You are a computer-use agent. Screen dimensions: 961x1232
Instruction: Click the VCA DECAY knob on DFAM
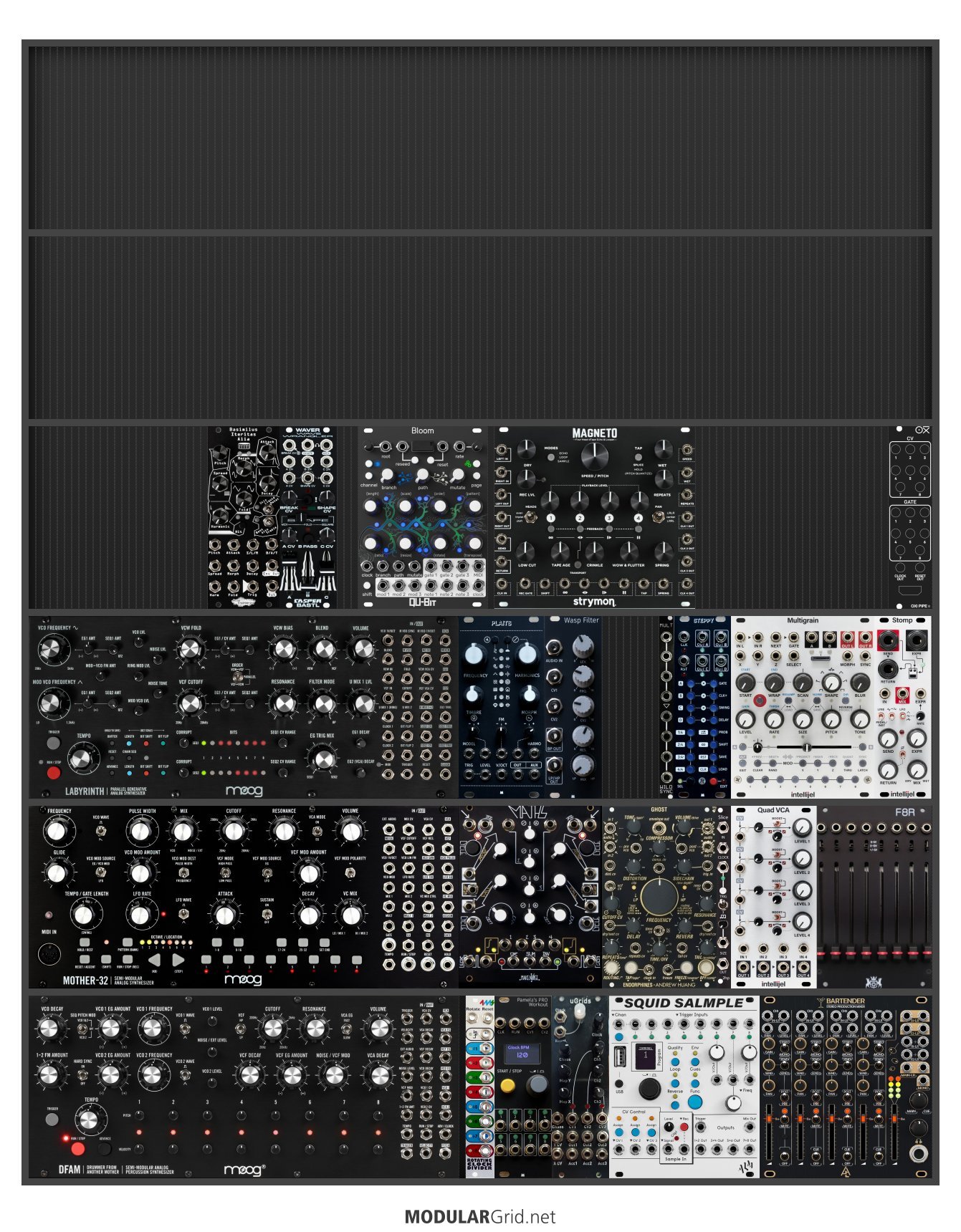[378, 1075]
